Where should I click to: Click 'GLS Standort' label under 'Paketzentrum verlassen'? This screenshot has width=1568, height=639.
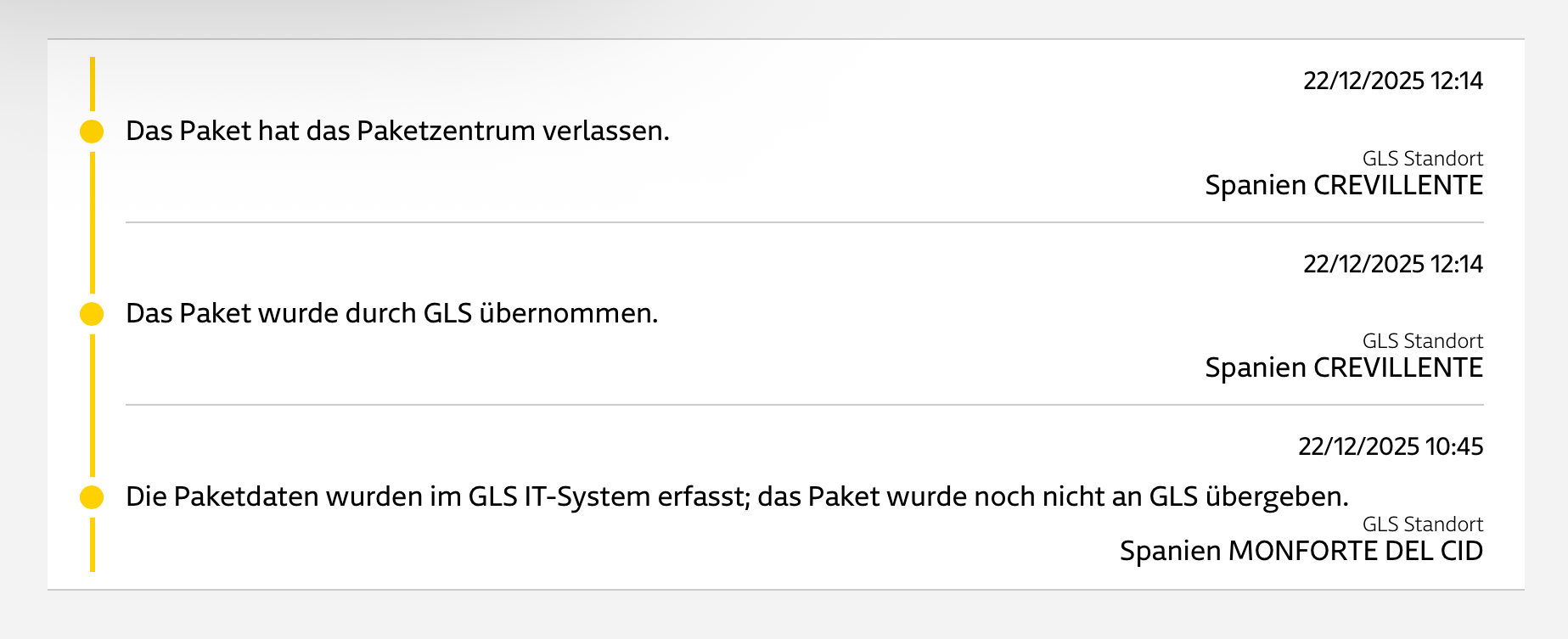pos(1422,159)
